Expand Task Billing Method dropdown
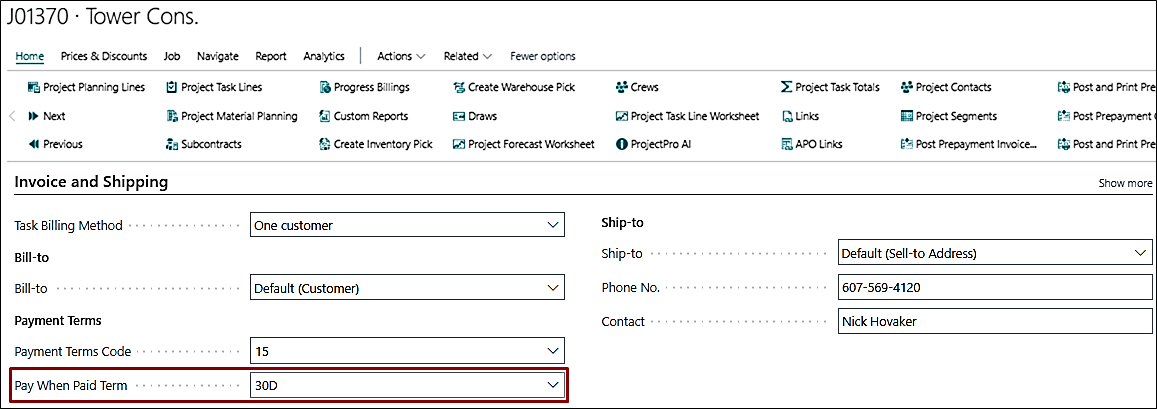Image resolution: width=1157 pixels, height=409 pixels. pos(553,226)
